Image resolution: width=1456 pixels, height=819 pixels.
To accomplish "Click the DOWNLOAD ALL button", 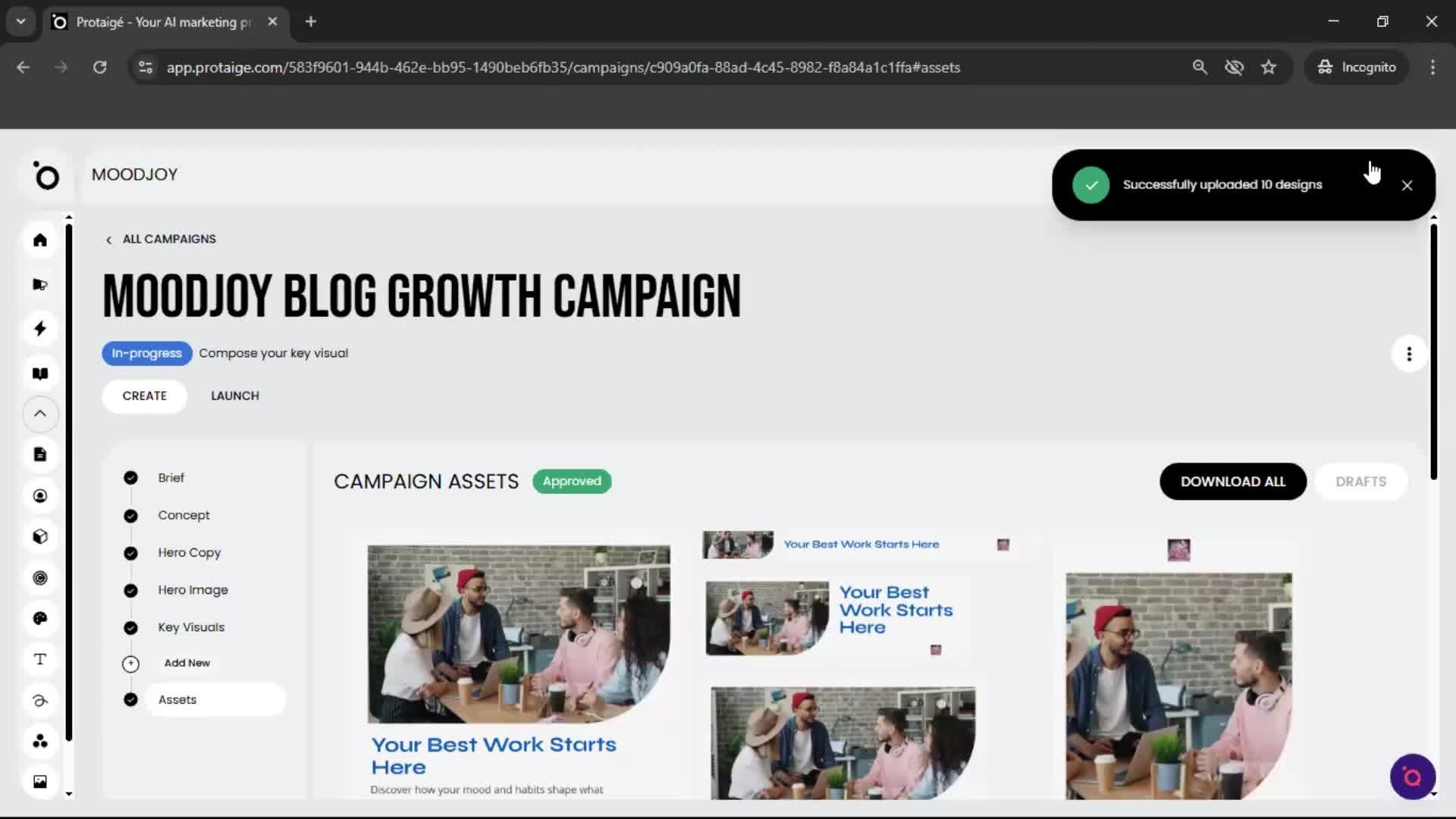I will (x=1233, y=481).
